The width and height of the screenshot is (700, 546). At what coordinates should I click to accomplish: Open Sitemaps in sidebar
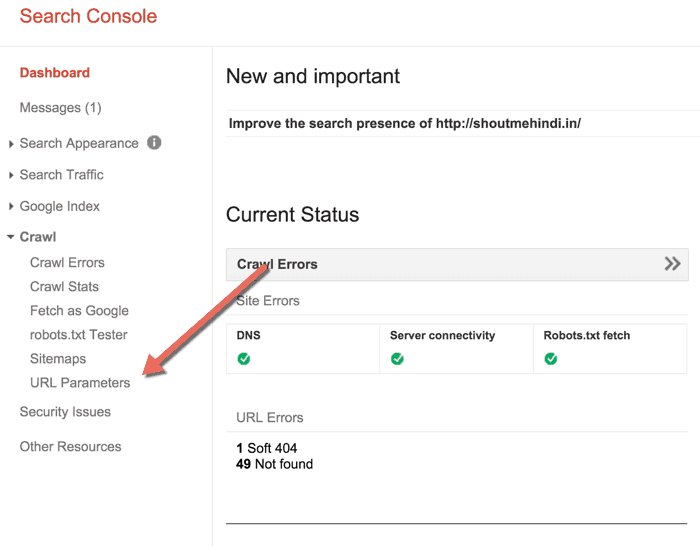point(58,359)
